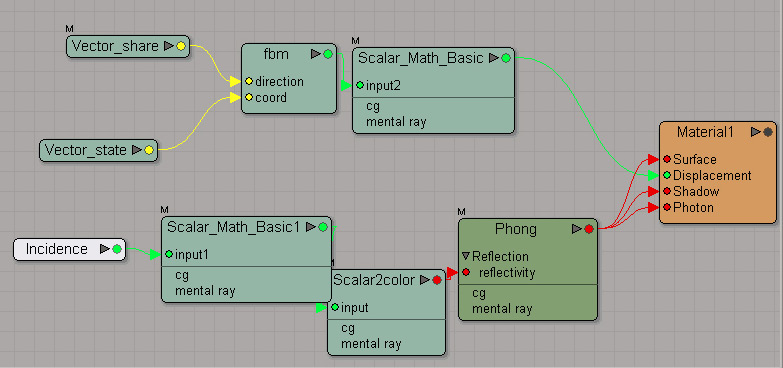
Task: Click the output arrow on Vector_share node
Action: point(169,46)
